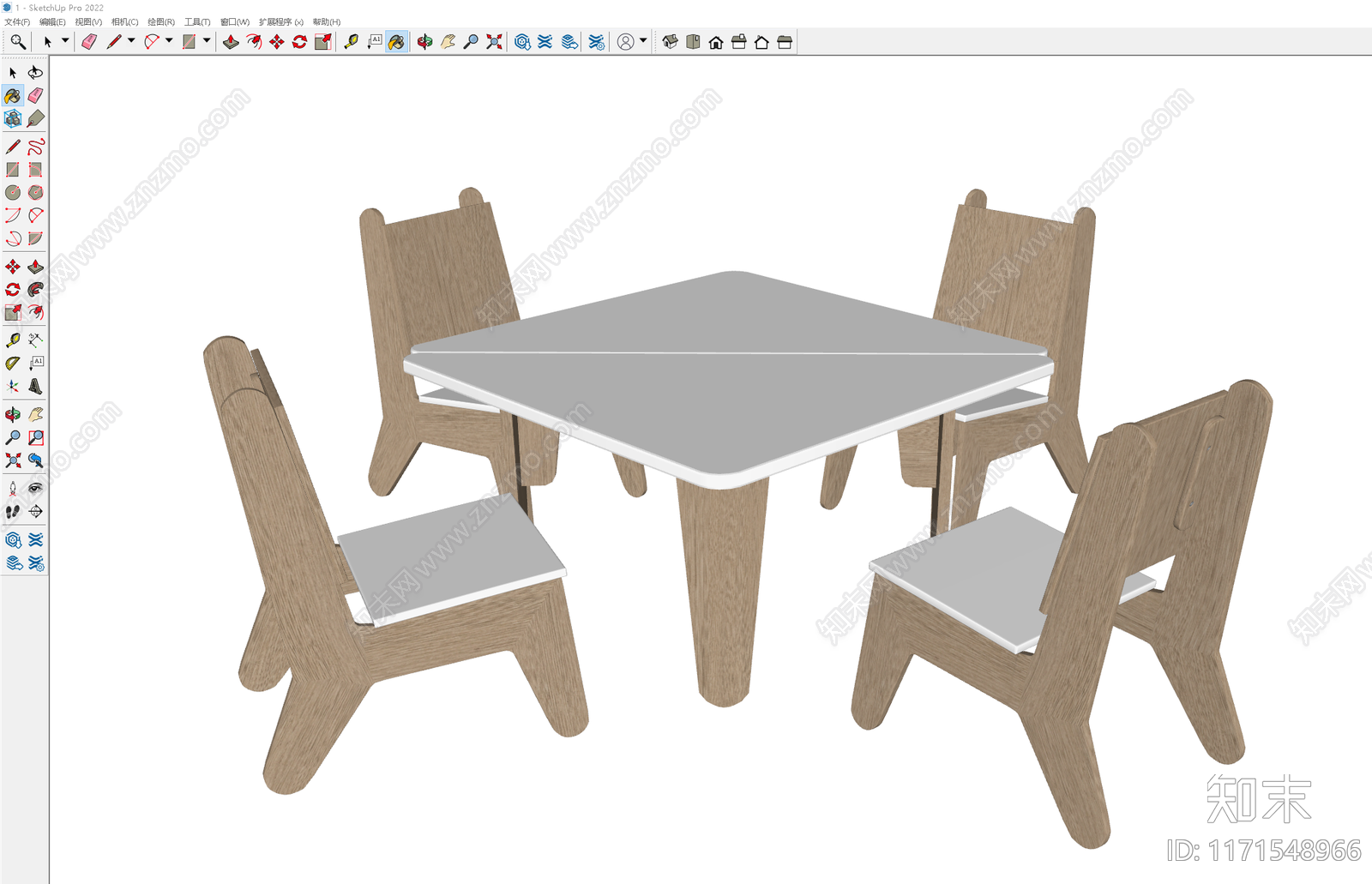
Task: Select the Dimension tool
Action: [x=35, y=340]
